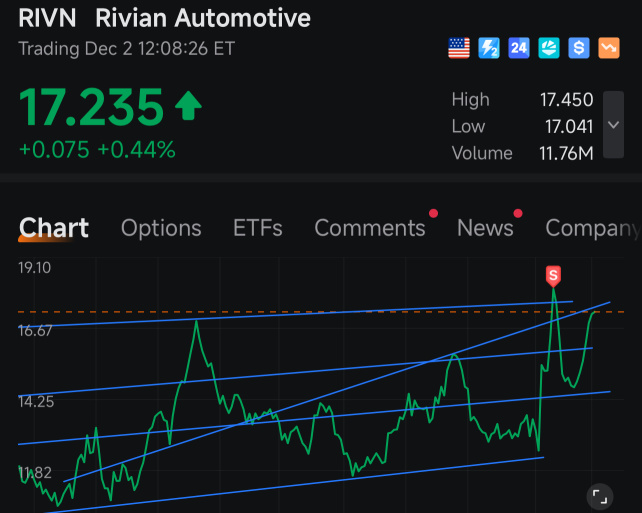Tap the fullscreen chart expand icon
Viewport: 642px width, 513px height.
(x=600, y=497)
